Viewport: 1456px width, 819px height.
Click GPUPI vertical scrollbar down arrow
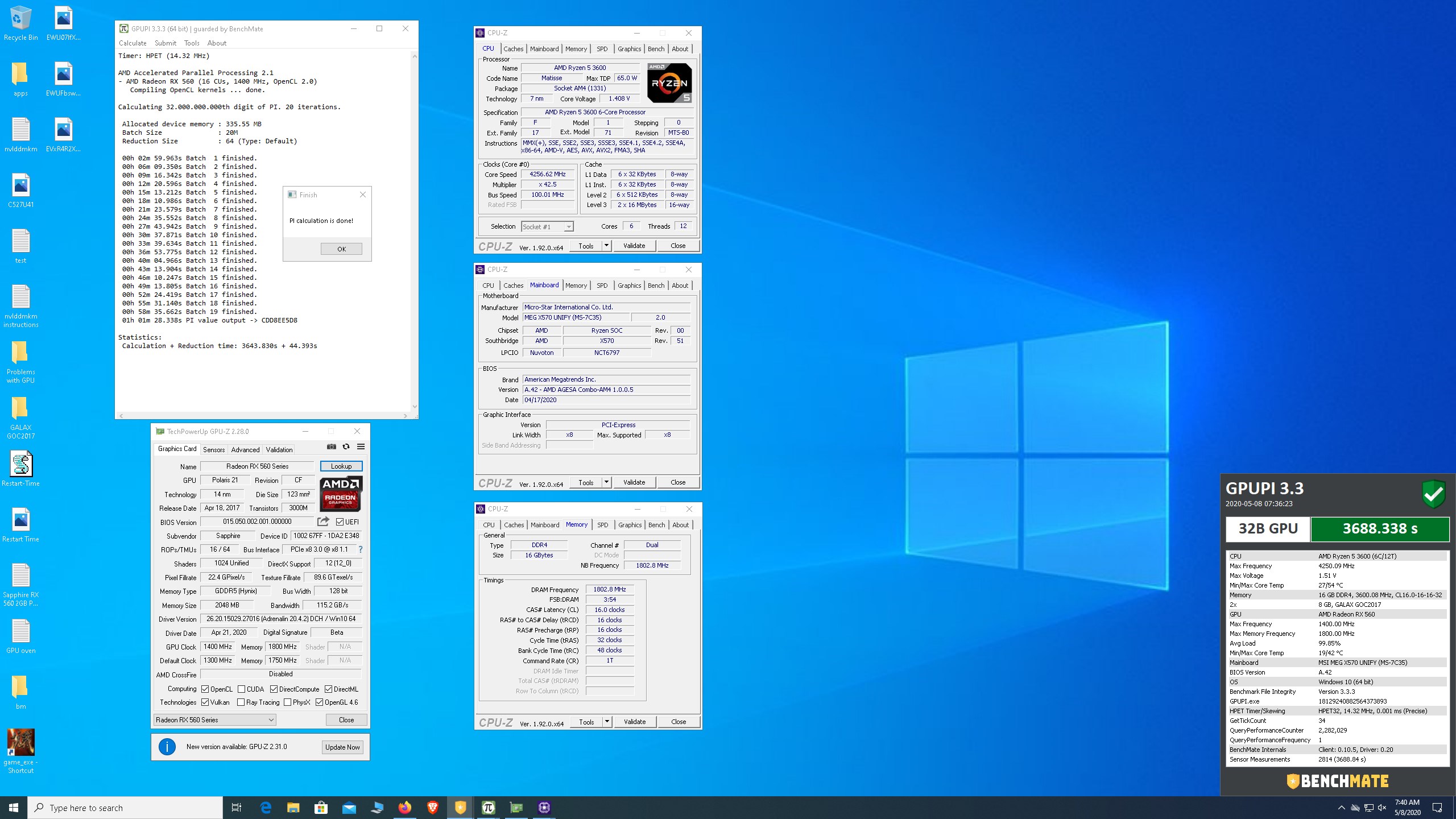pyautogui.click(x=414, y=407)
